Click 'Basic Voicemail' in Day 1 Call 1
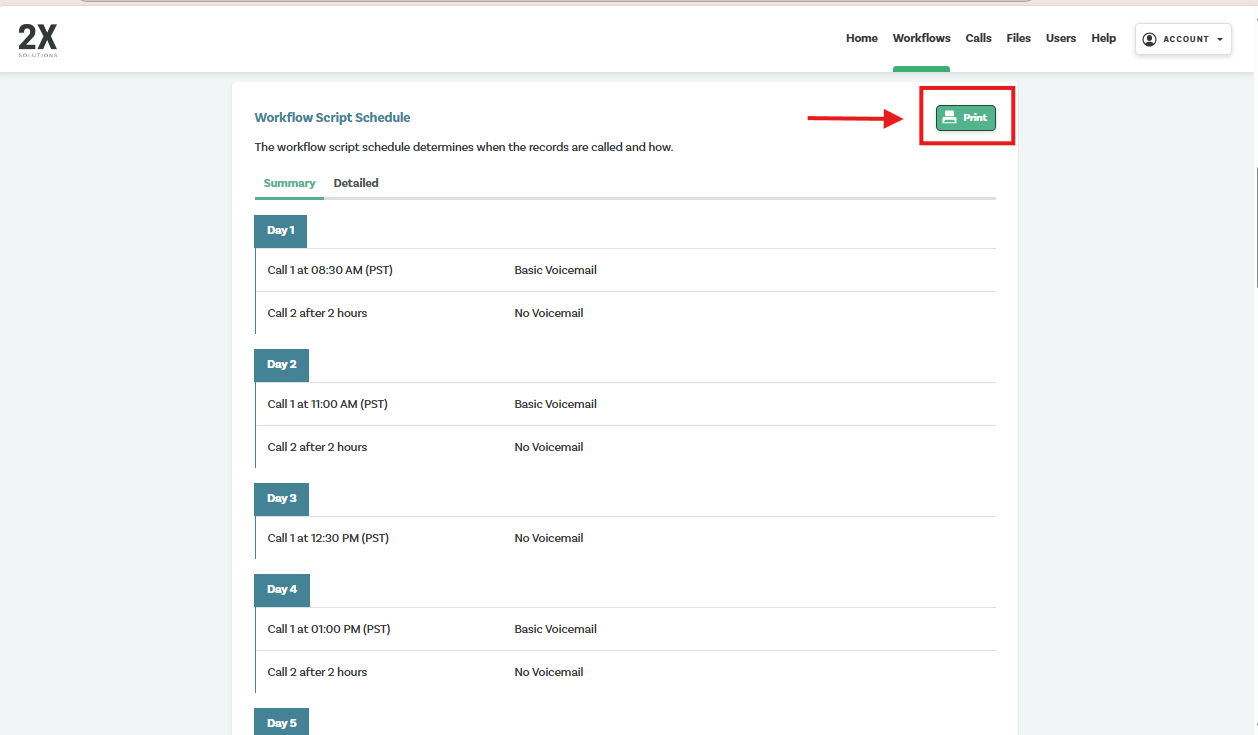1258x735 pixels. [555, 270]
